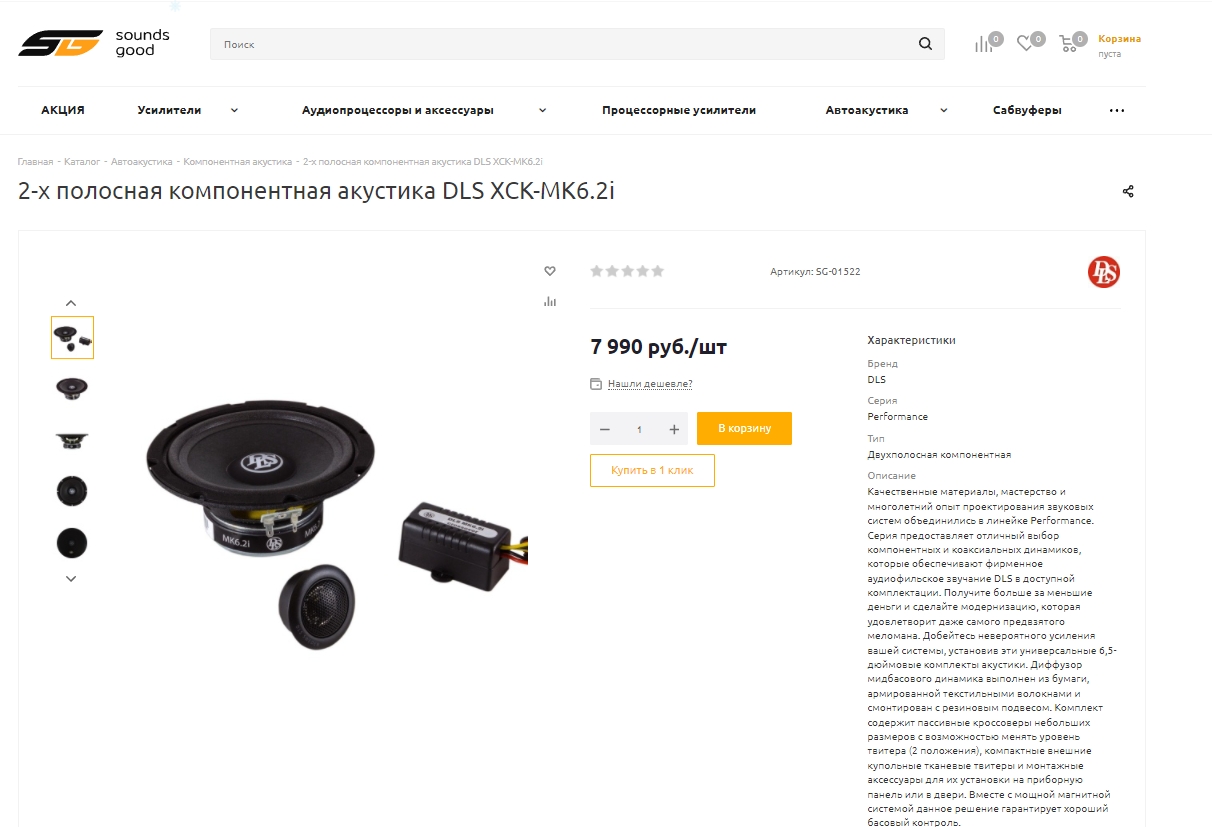Click the share icon beside product title
1212x827 pixels.
click(x=1128, y=191)
